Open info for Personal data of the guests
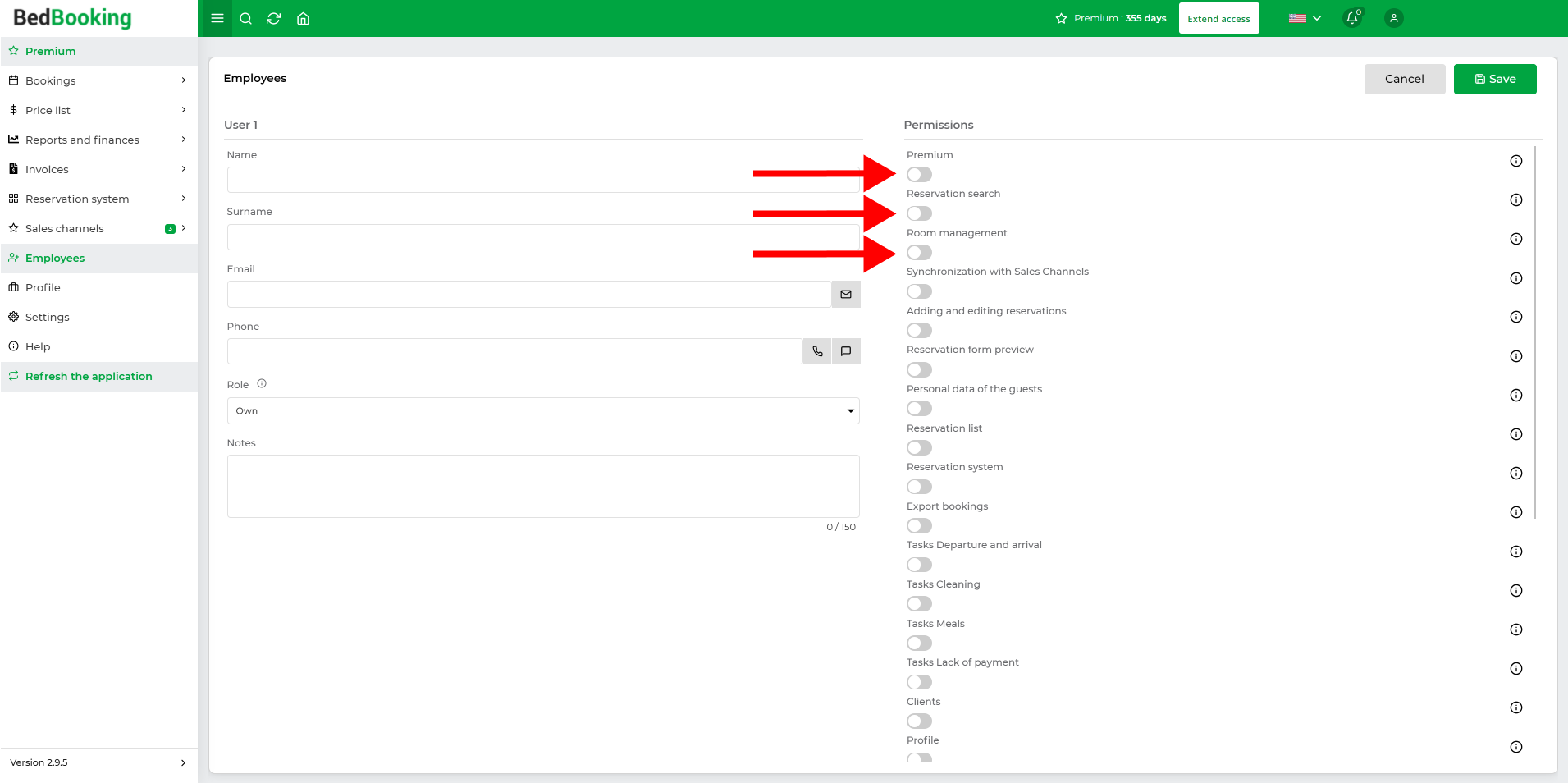 [1516, 396]
